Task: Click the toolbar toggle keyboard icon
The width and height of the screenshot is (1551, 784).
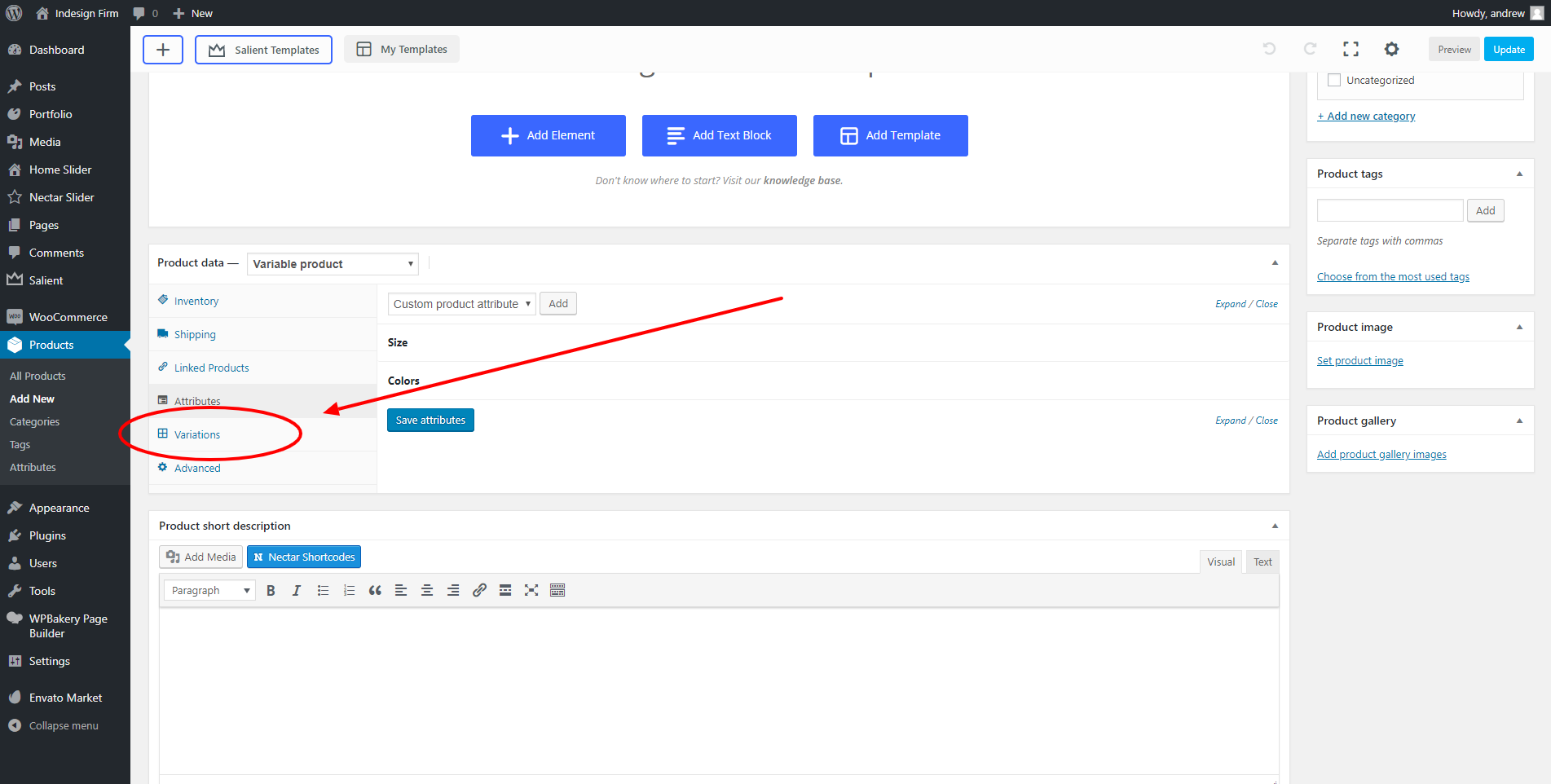Action: [x=557, y=591]
